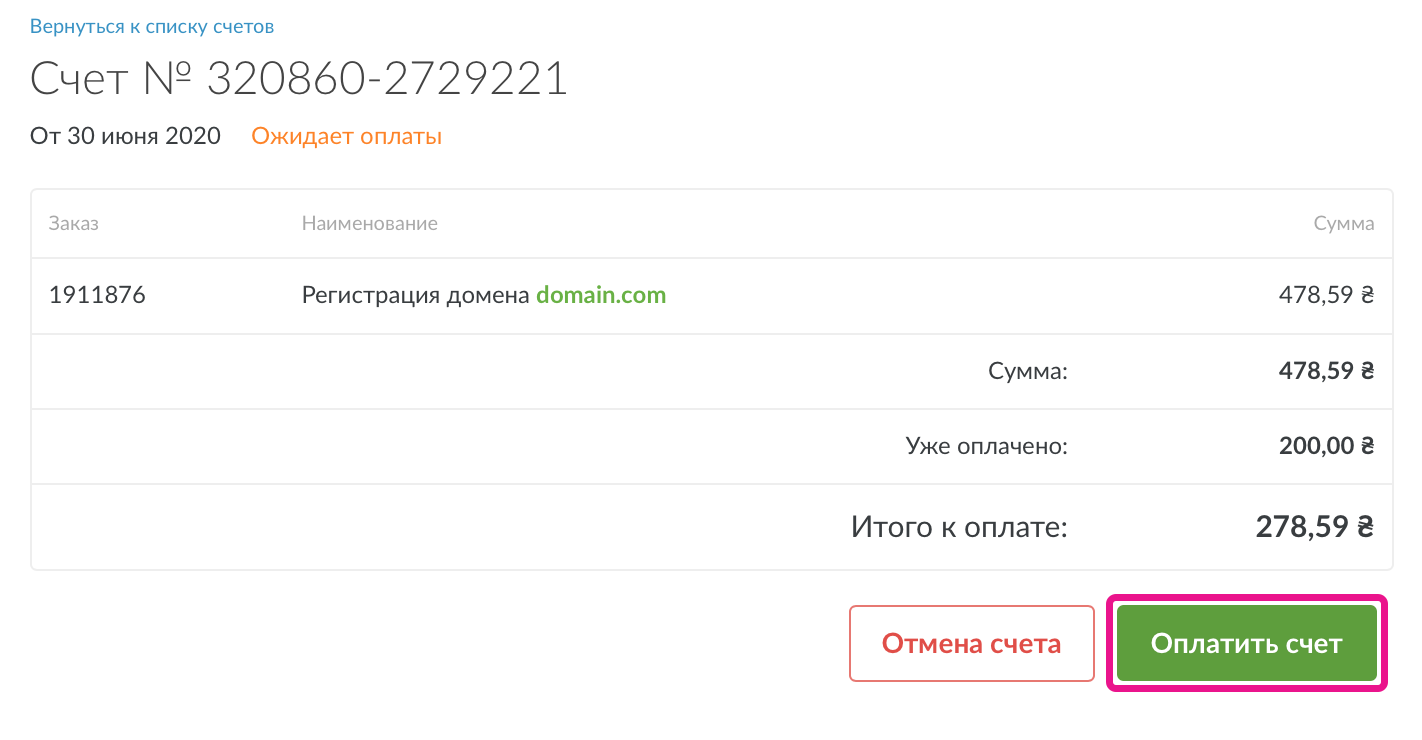Click the Ожидает оплаты status label
1422x740 pixels.
pos(346,136)
